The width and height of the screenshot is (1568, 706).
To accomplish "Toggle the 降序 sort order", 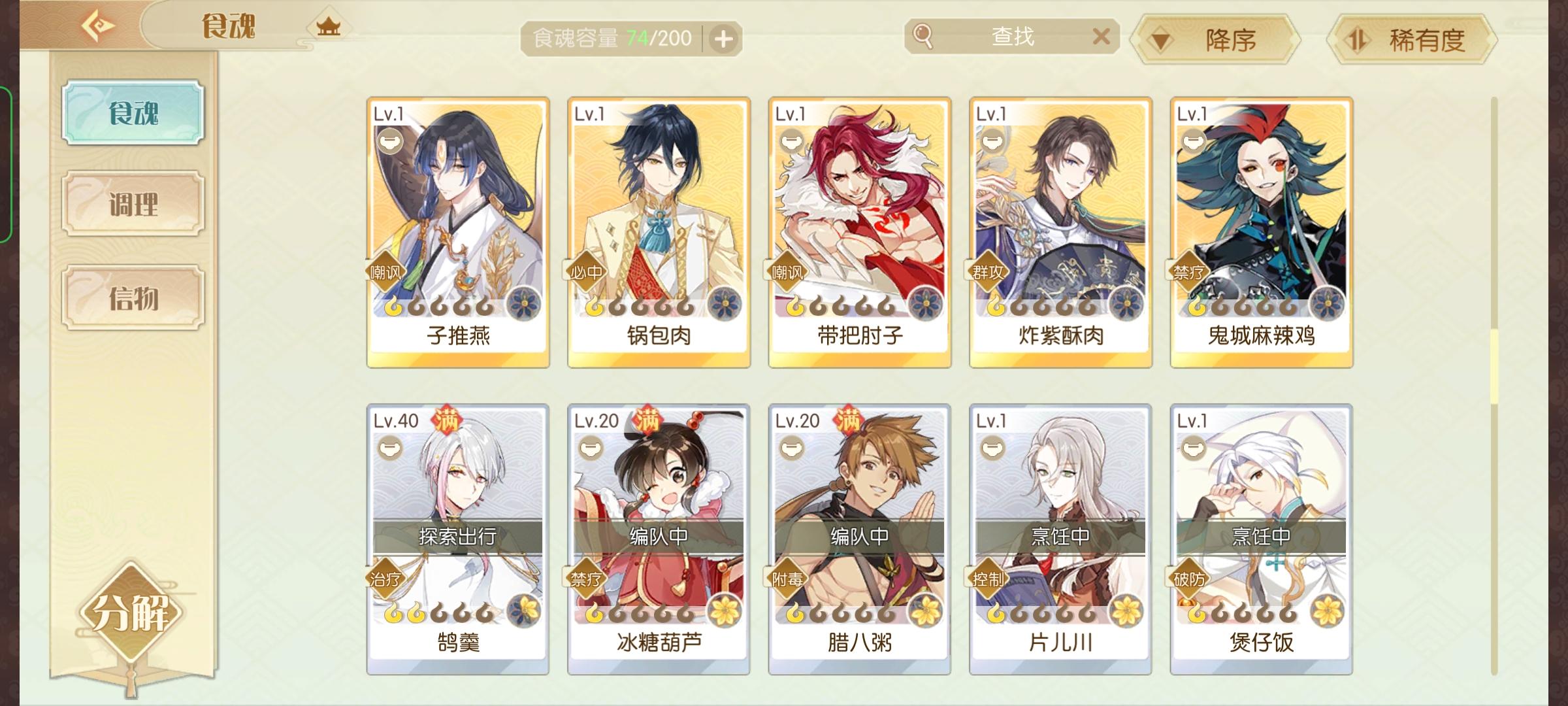I will click(1215, 41).
